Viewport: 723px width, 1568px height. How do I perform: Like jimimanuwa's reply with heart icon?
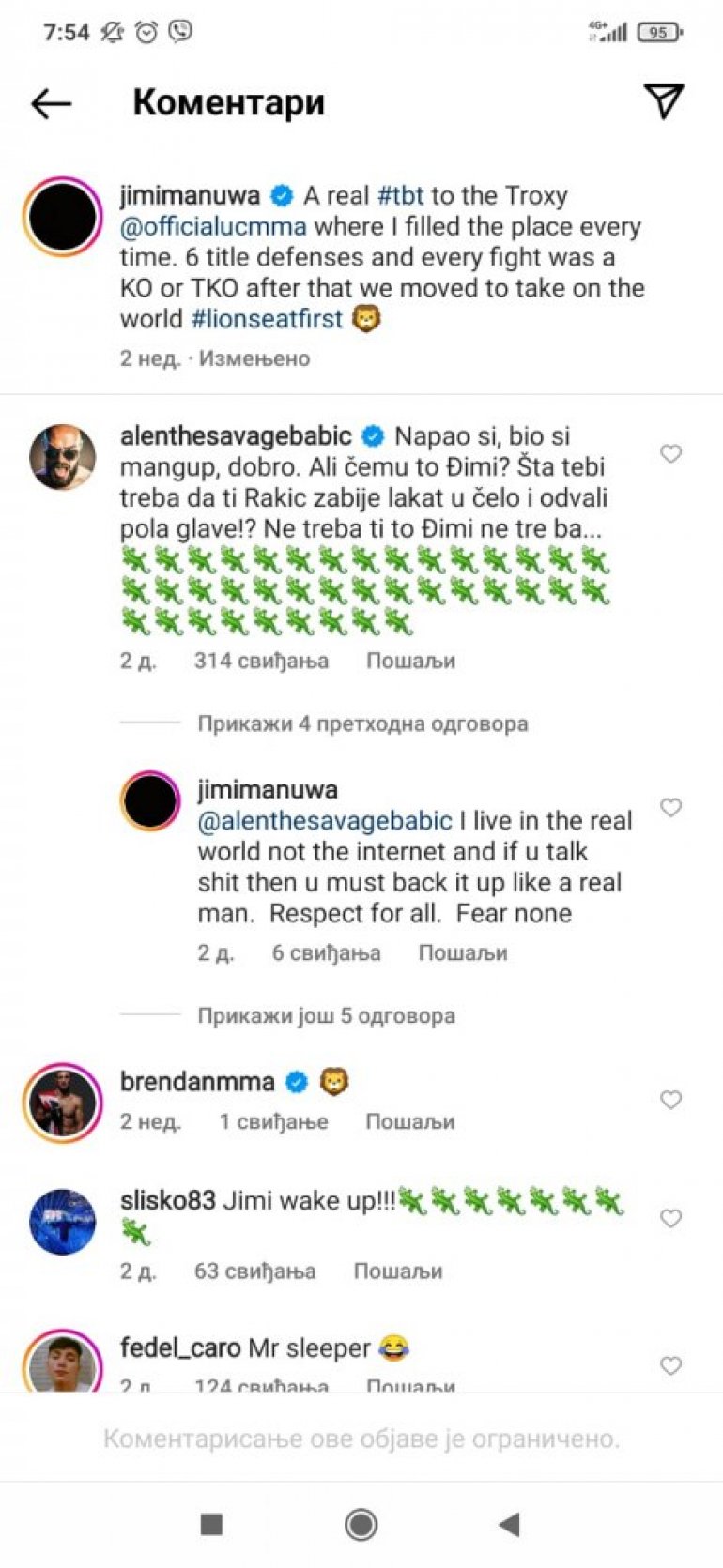tap(670, 808)
